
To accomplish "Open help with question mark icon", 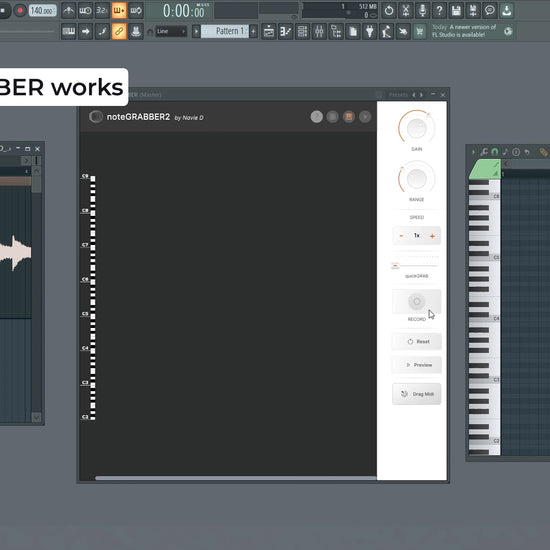I will (x=440, y=11).
